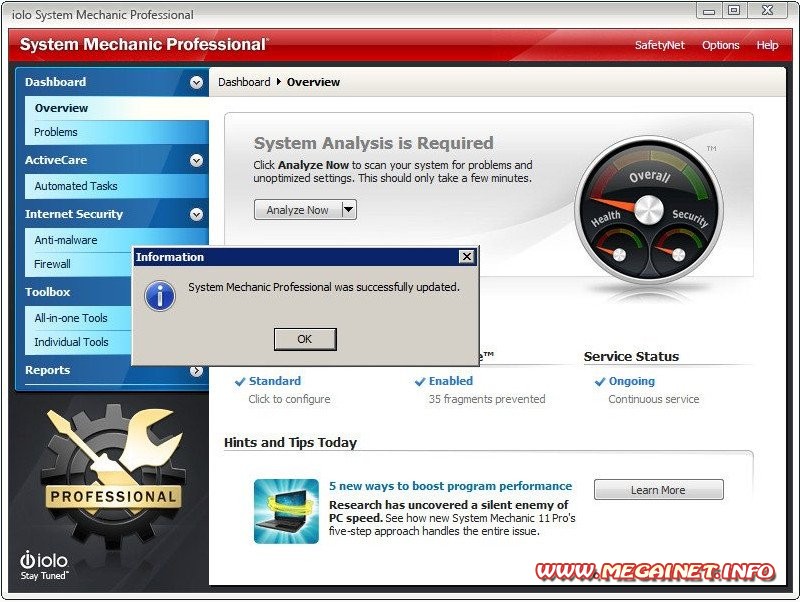Viewport: 800px width, 602px height.
Task: Click the Overall gauge dial
Action: [648, 209]
